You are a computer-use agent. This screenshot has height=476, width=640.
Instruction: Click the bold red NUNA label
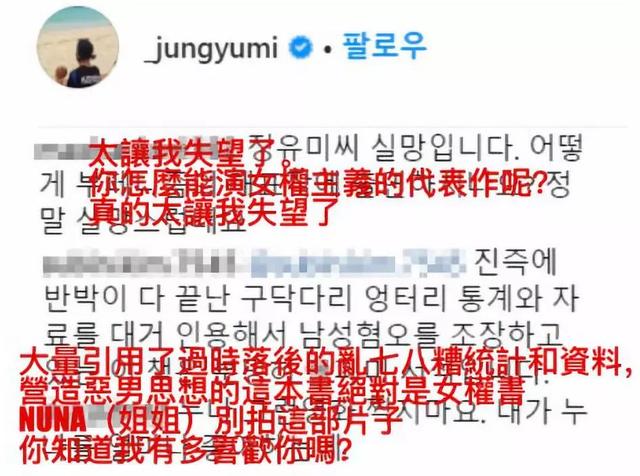click(x=53, y=420)
